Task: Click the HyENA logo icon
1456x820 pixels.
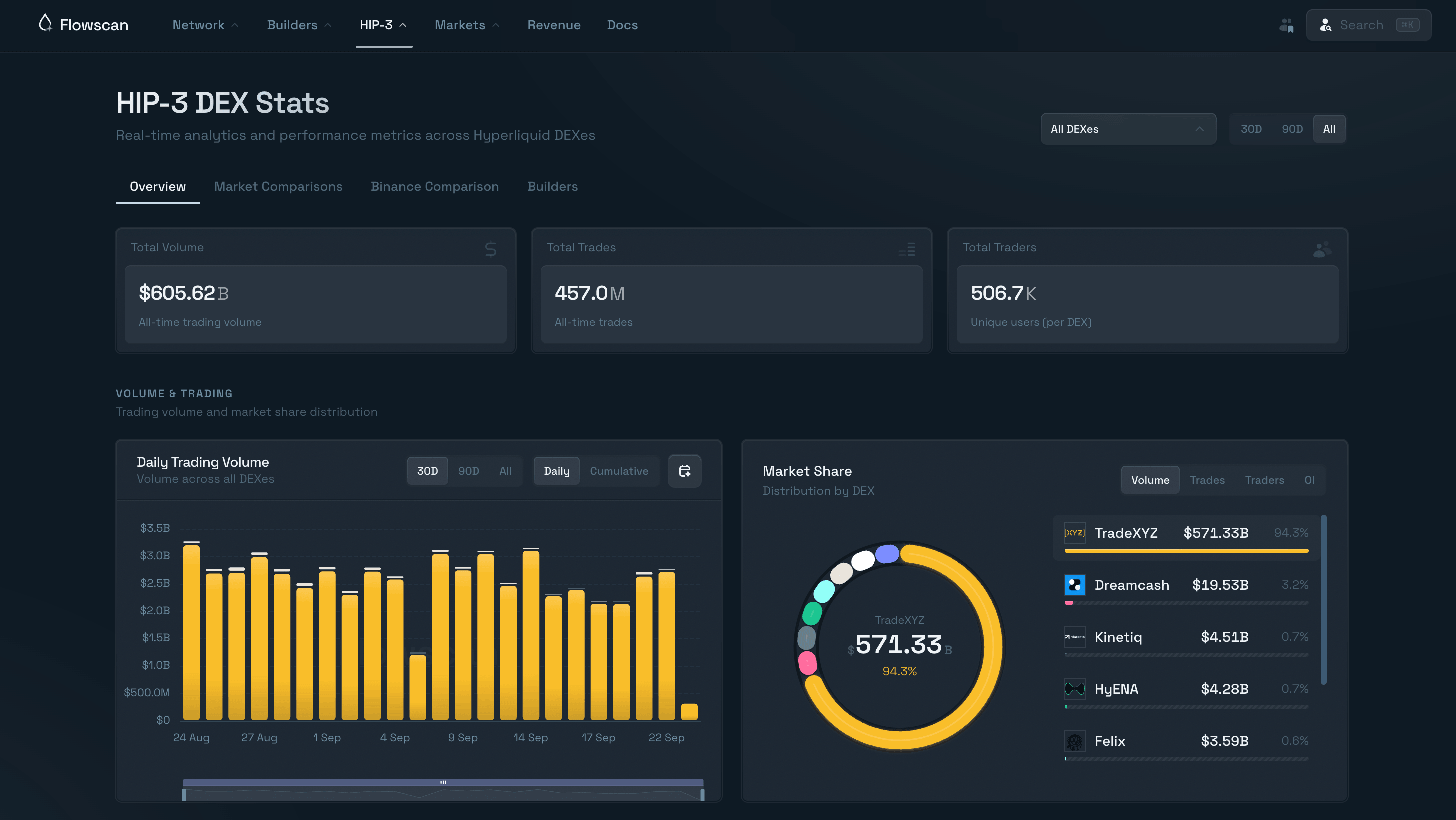Action: click(x=1074, y=689)
